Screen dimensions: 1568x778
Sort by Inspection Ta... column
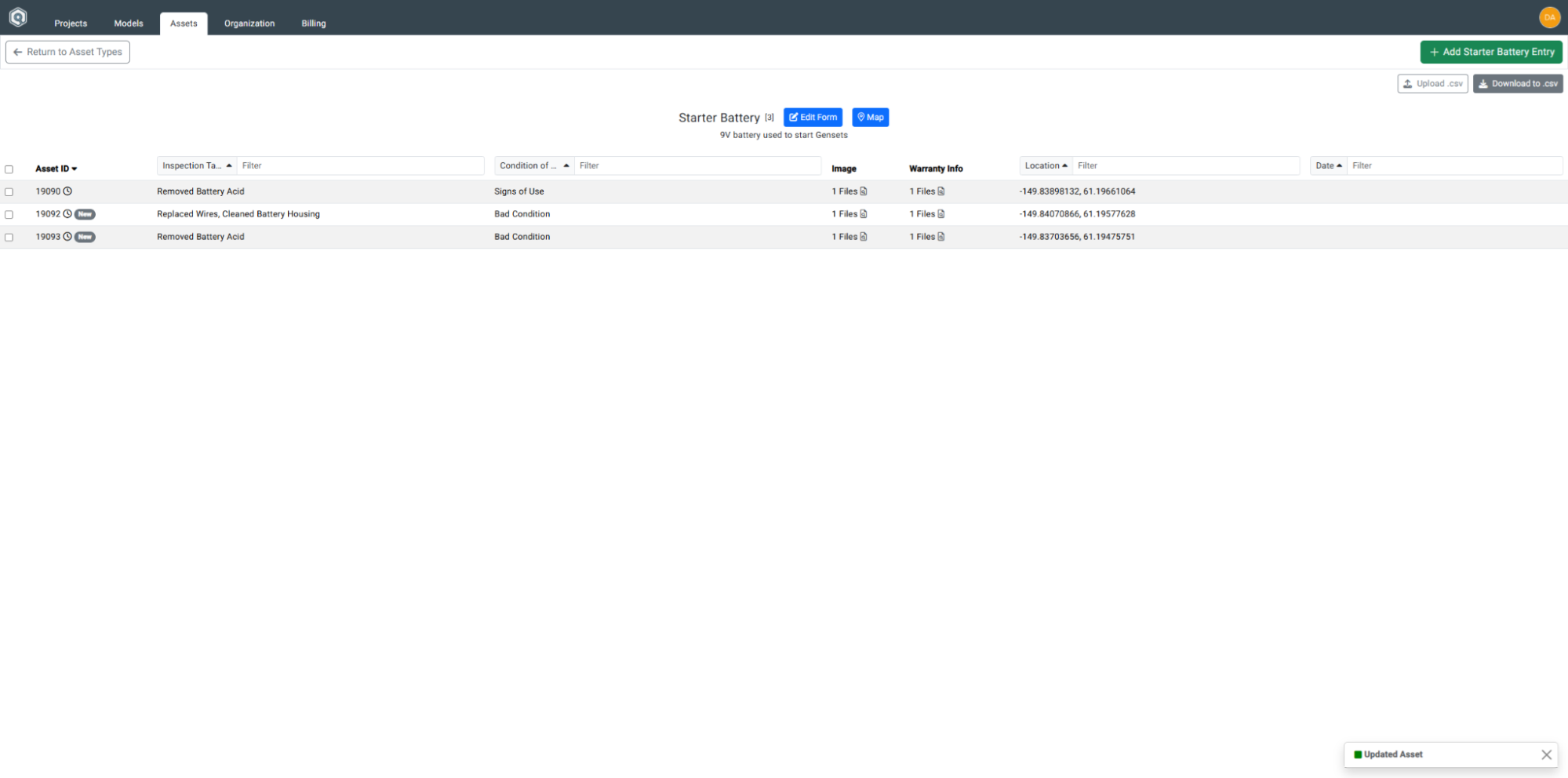click(197, 165)
